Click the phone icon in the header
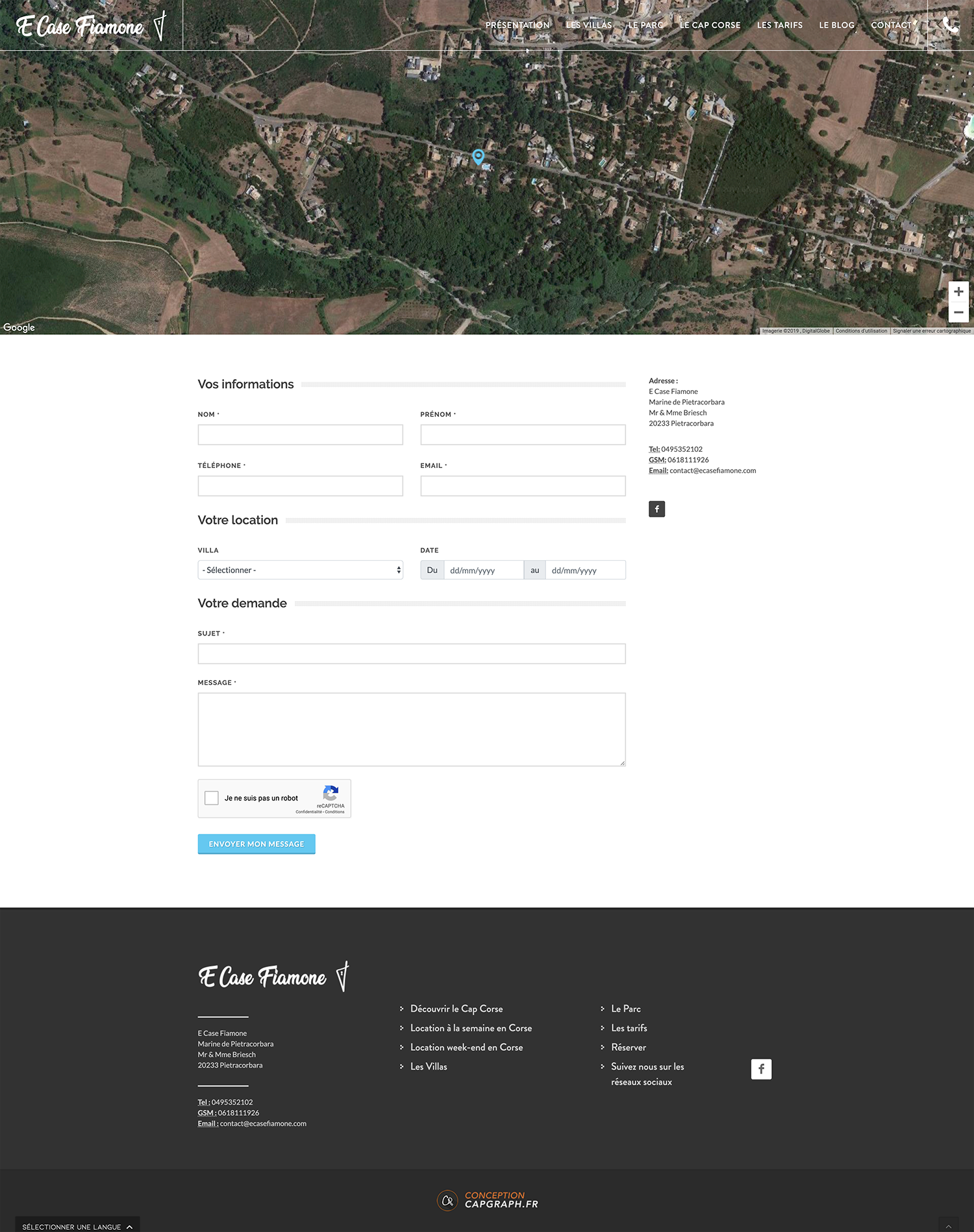The height and width of the screenshot is (1232, 974). pos(950,25)
